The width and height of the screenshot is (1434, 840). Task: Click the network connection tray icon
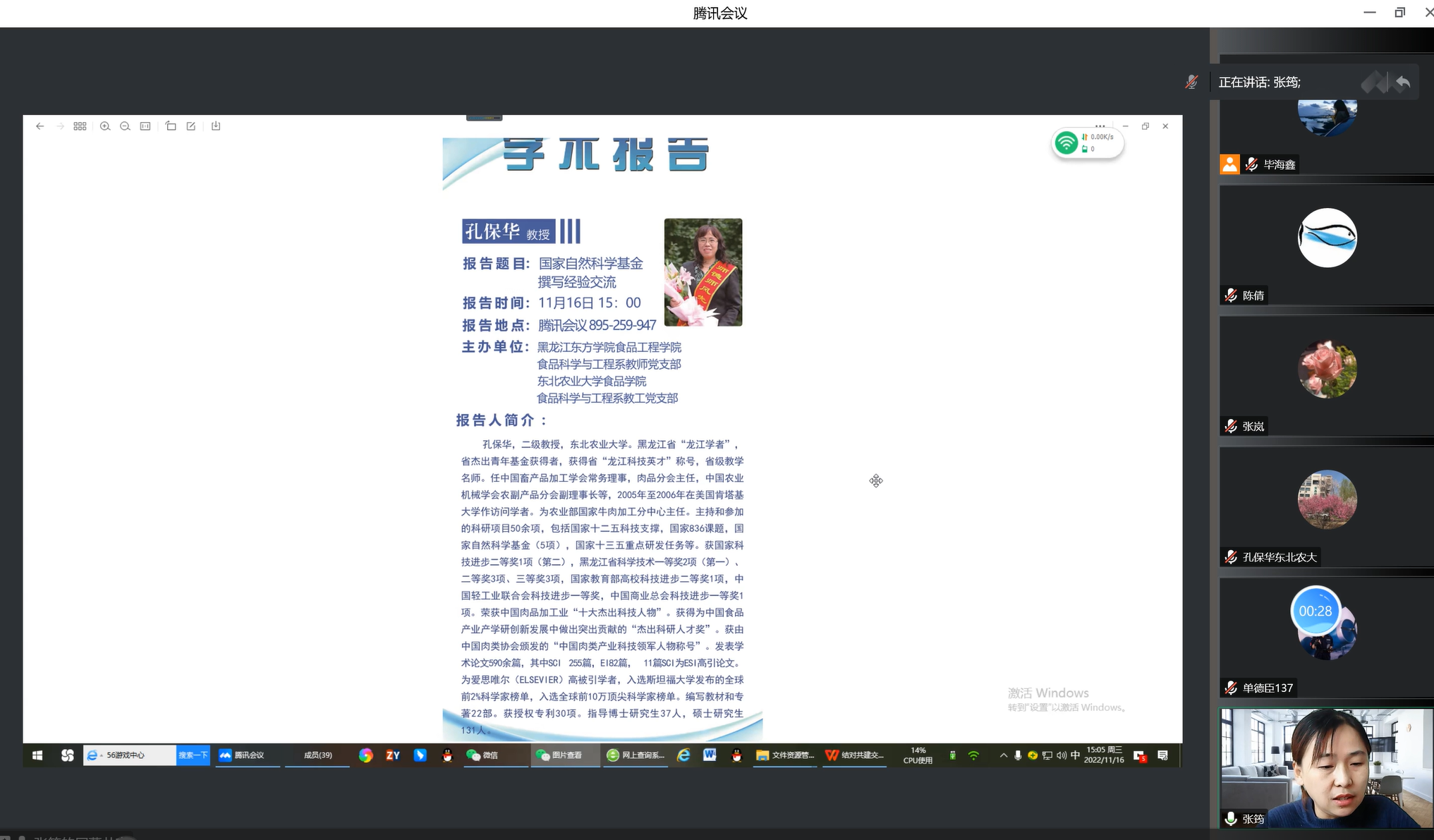coord(1047,755)
